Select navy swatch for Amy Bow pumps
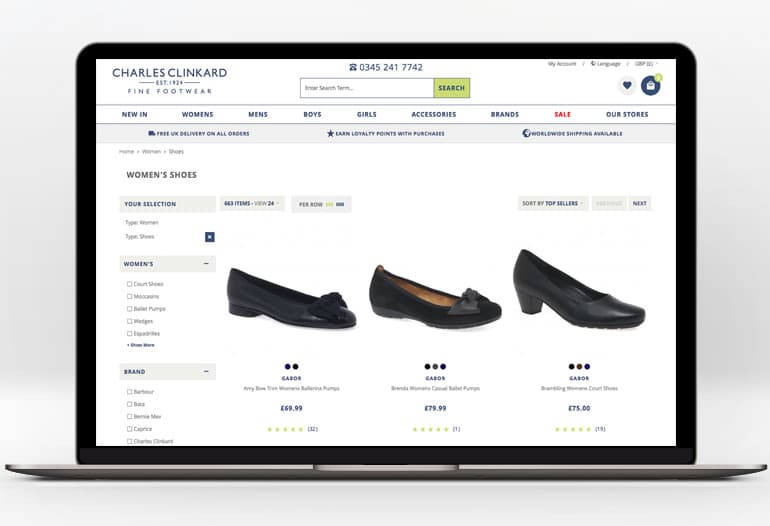770x526 pixels. coord(287,366)
